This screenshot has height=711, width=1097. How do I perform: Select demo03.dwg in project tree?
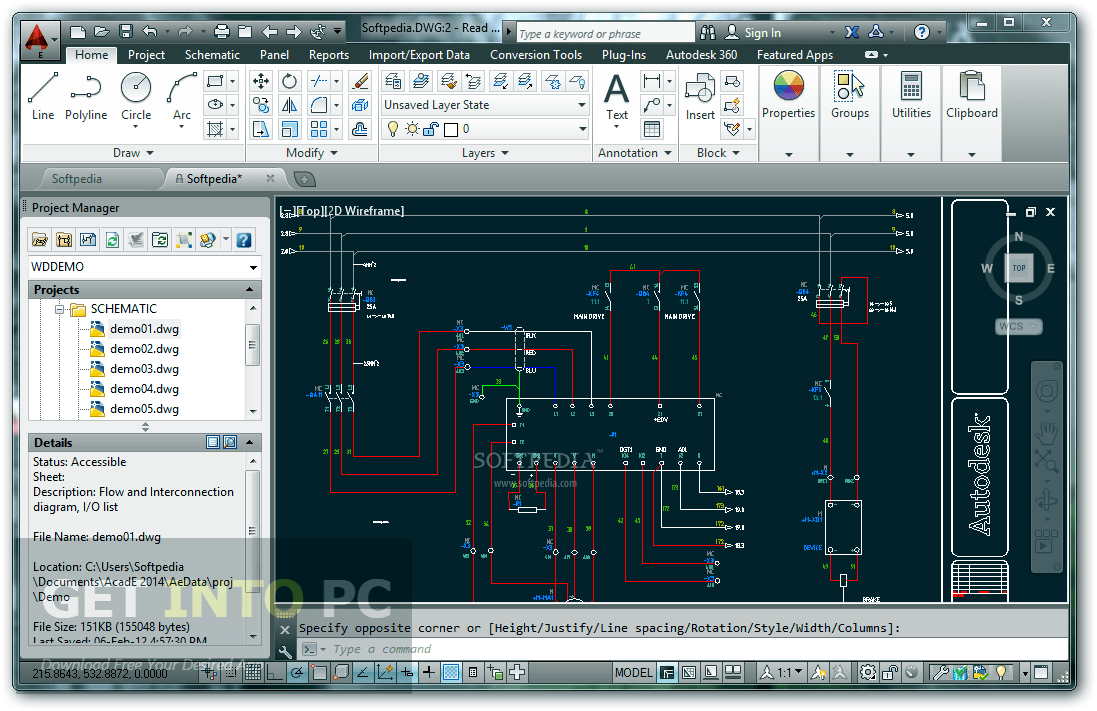point(144,369)
